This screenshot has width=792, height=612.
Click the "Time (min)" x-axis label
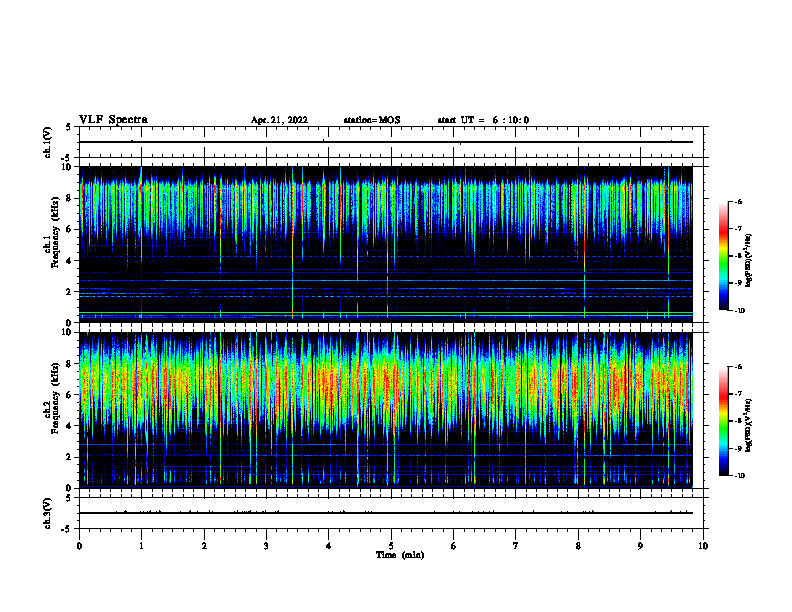[400, 555]
